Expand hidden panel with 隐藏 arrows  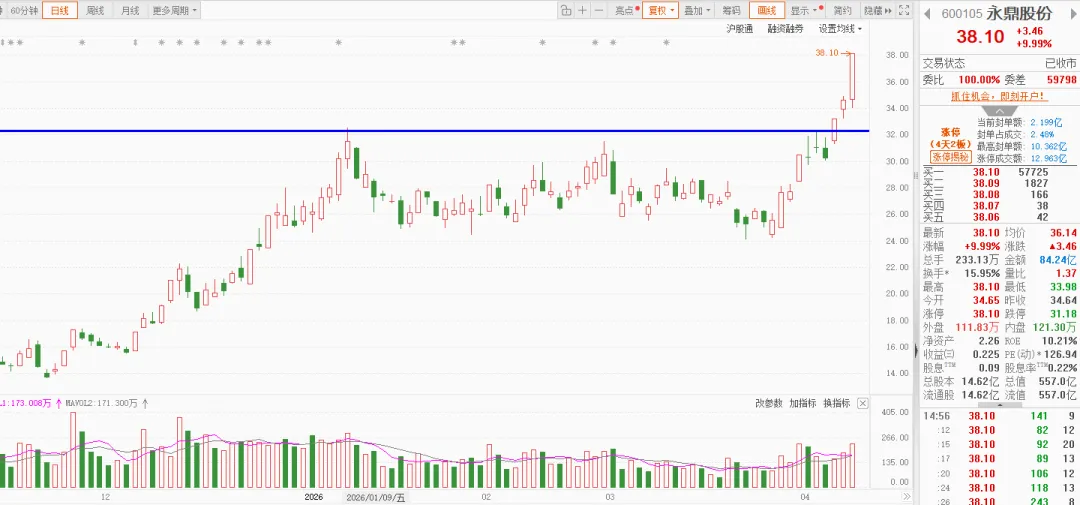878,10
